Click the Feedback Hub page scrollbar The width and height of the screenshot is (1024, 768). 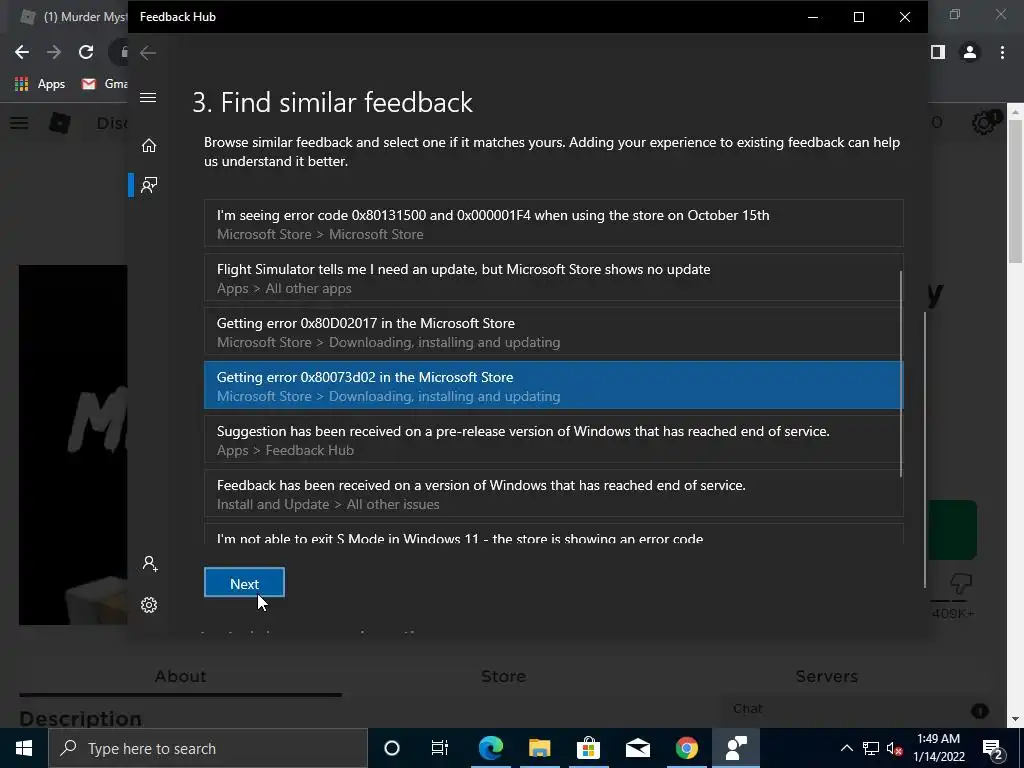[x=925, y=449]
